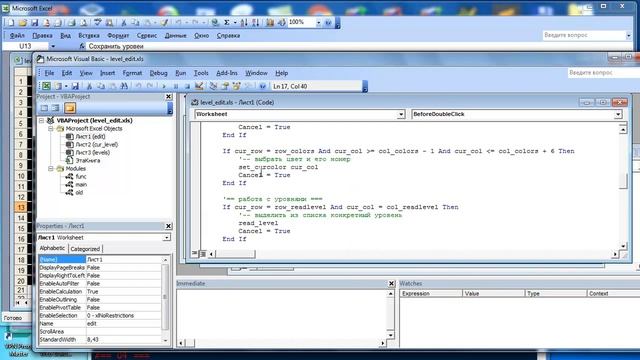
Task: Open Object Browser via toolbar icon
Action: click(x=236, y=86)
